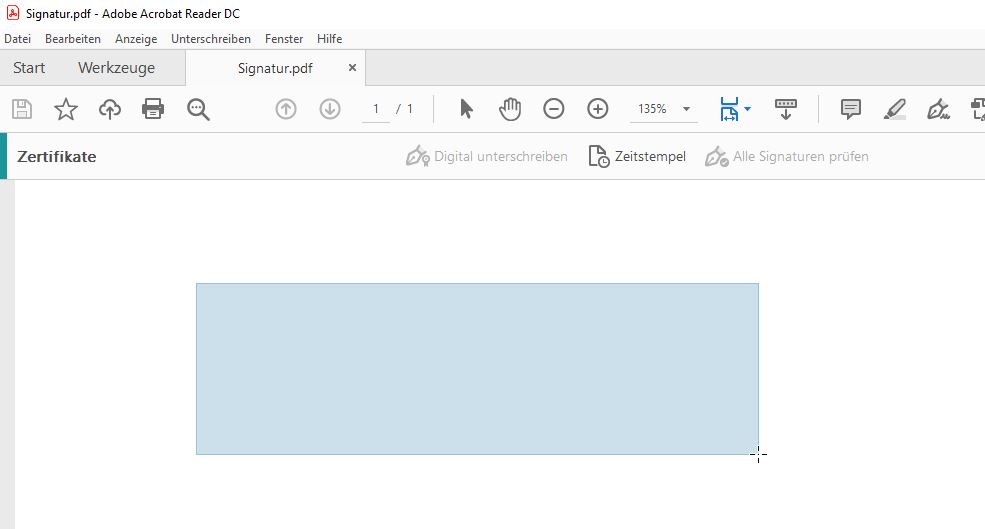
Task: Expand the fit page options arrow
Action: point(748,109)
